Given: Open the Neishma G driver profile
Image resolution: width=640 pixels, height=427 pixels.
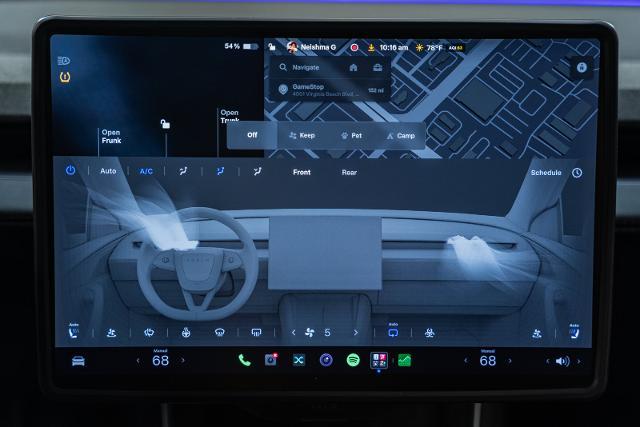Looking at the screenshot, I should 312,47.
